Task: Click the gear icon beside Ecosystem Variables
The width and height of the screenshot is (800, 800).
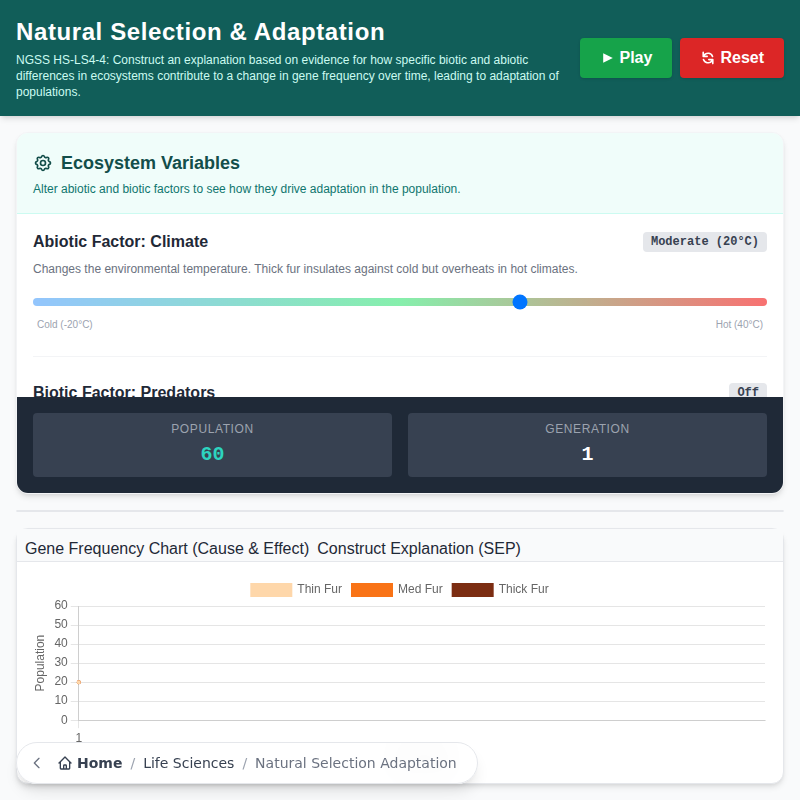Action: point(42,163)
